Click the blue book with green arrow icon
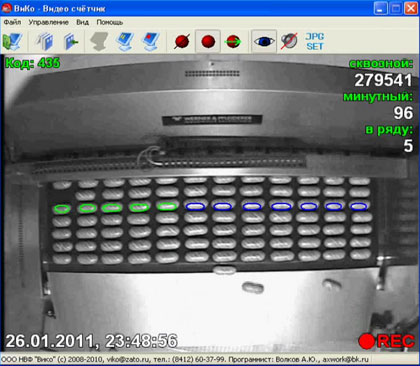Image resolution: width=420 pixels, height=366 pixels. pyautogui.click(x=71, y=41)
